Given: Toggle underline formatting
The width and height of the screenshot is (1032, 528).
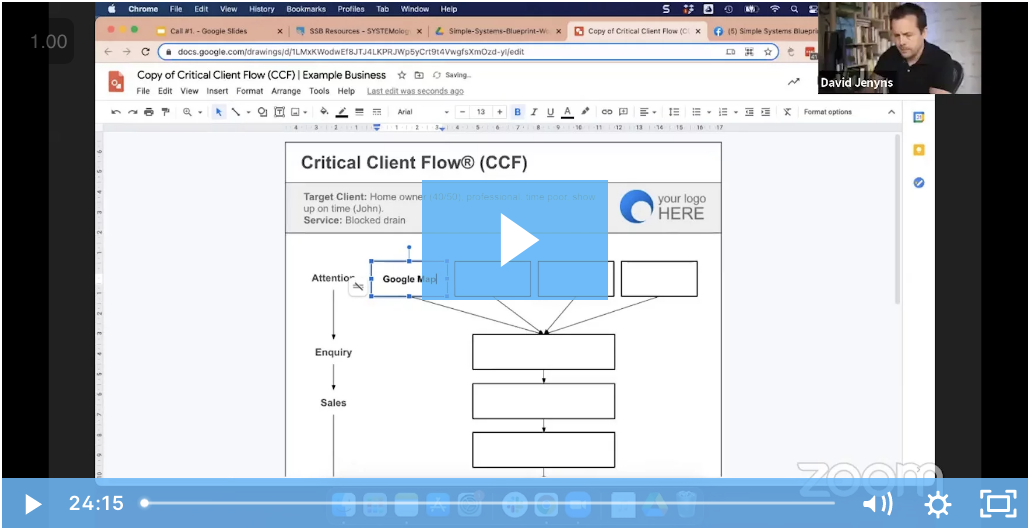Looking at the screenshot, I should tap(550, 112).
